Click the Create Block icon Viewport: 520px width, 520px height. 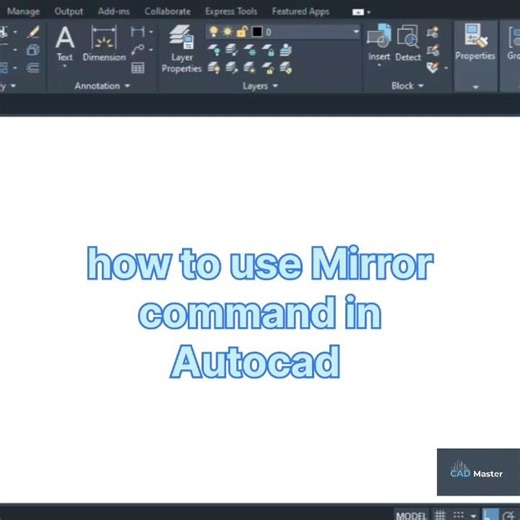click(433, 32)
